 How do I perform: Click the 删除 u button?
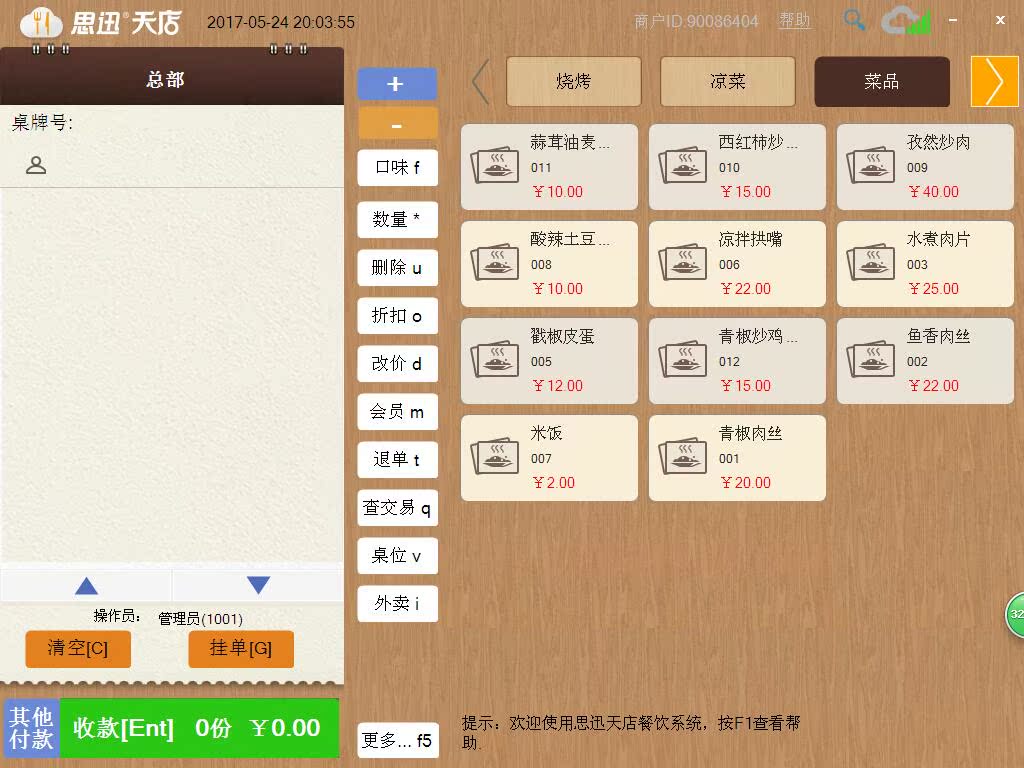coord(398,268)
